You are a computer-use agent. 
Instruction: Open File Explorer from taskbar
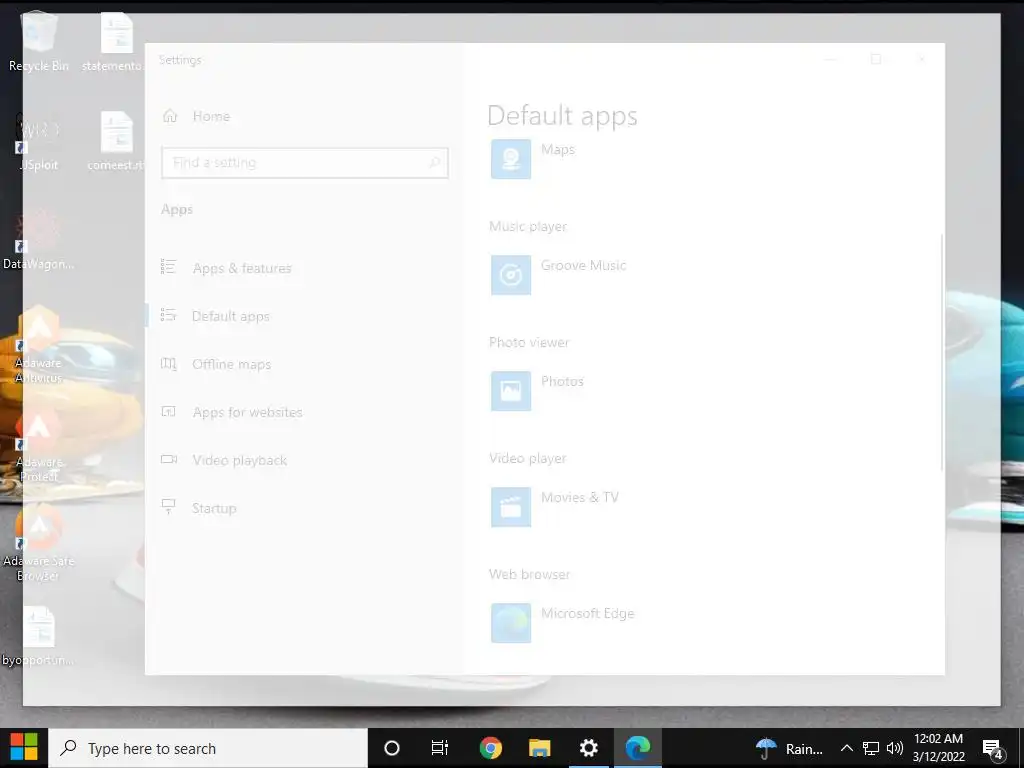[x=539, y=748]
